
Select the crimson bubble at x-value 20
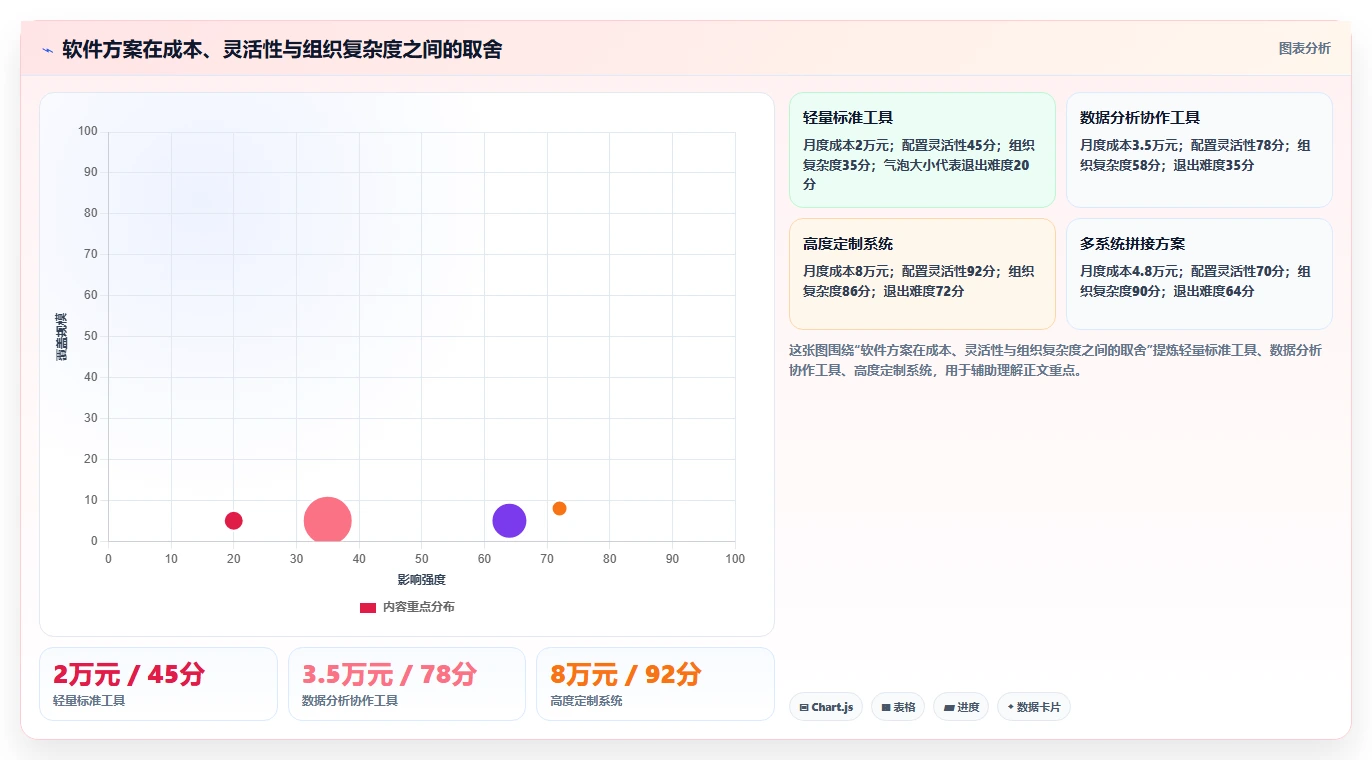click(x=233, y=521)
